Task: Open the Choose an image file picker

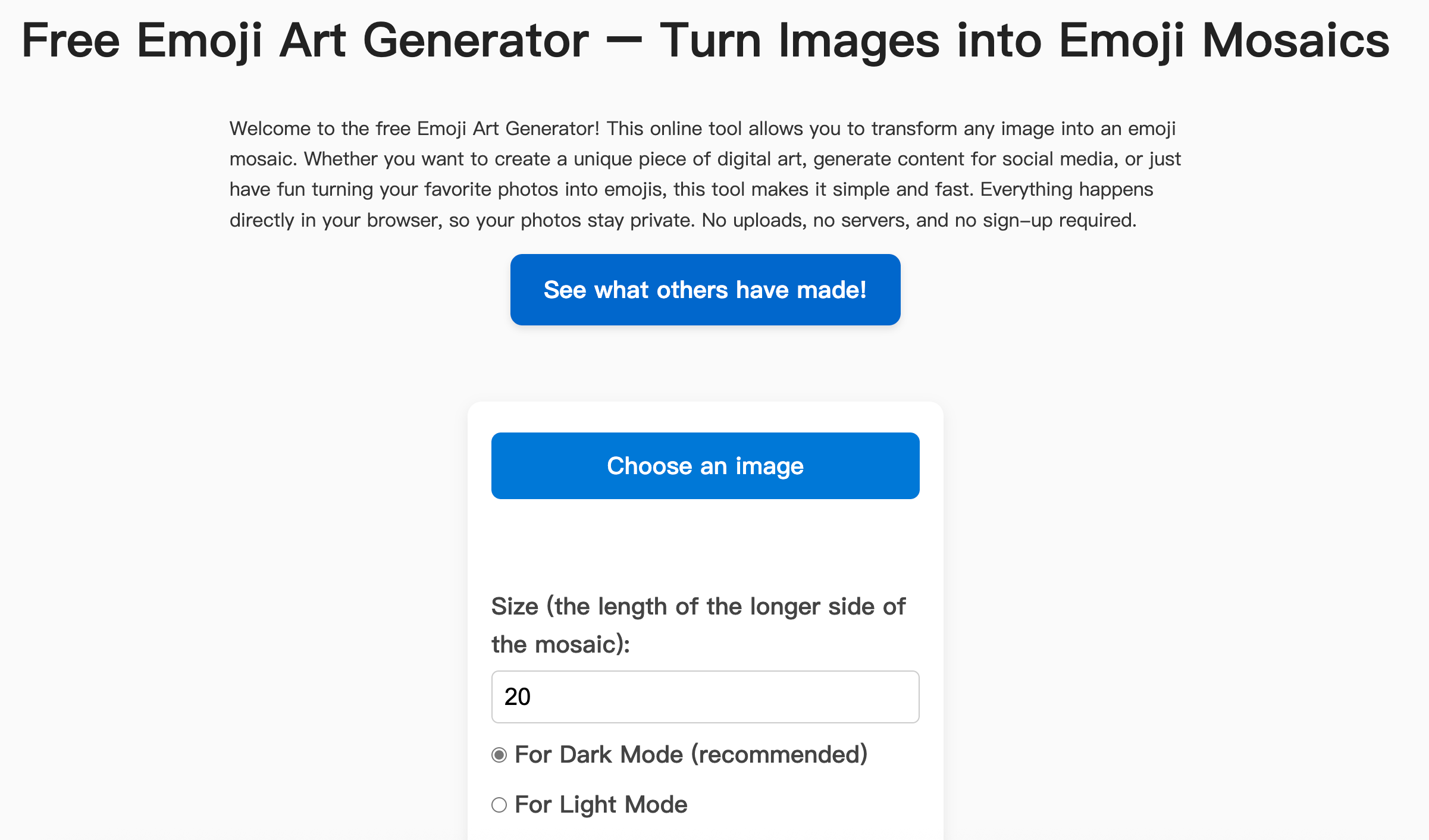Action: coord(705,466)
